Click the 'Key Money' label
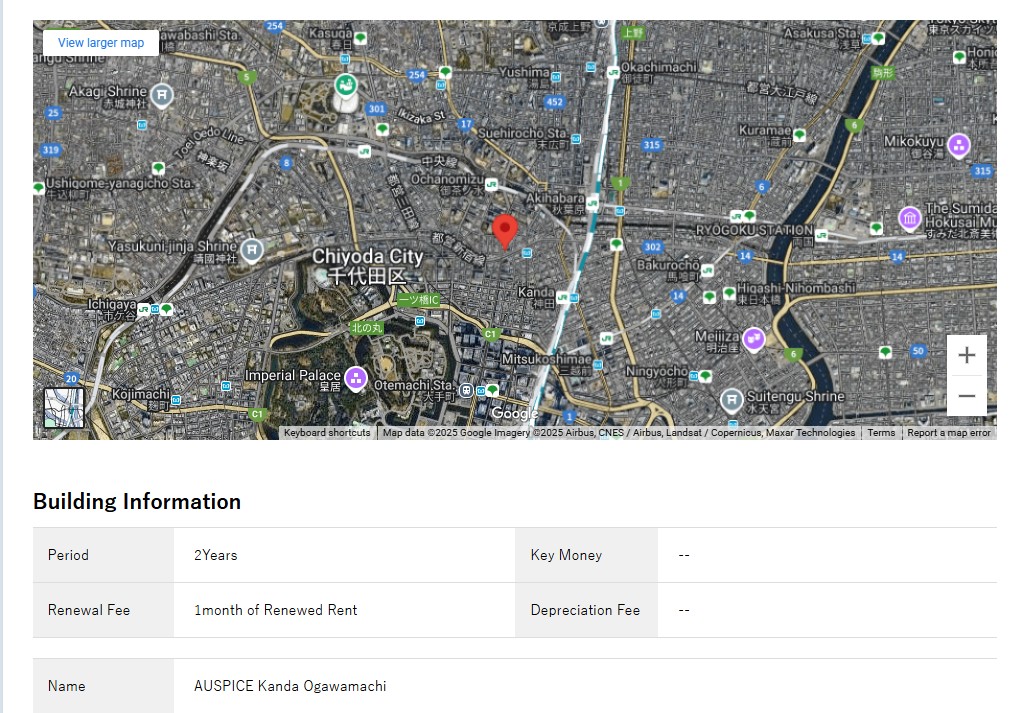This screenshot has width=1024, height=713. (566, 555)
